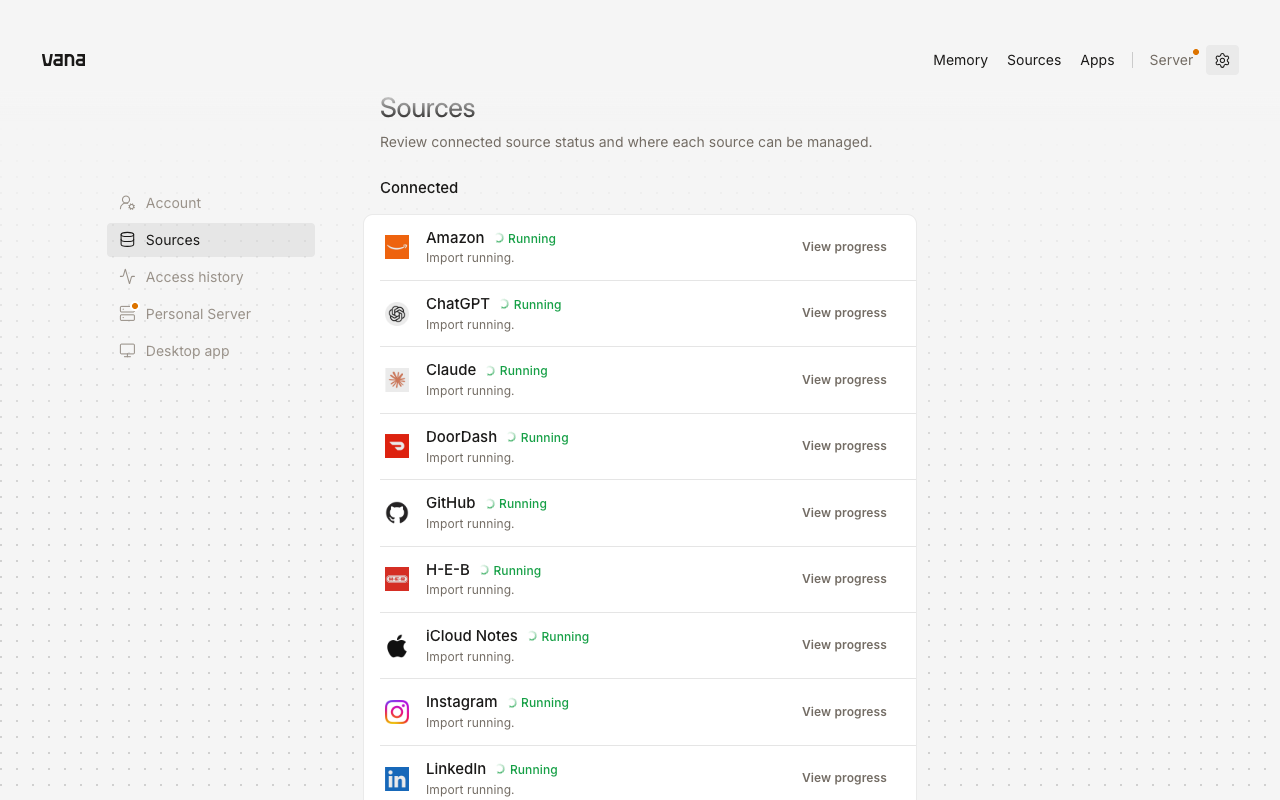The width and height of the screenshot is (1280, 800).
Task: Click the DoorDash source logo
Action: 397,446
